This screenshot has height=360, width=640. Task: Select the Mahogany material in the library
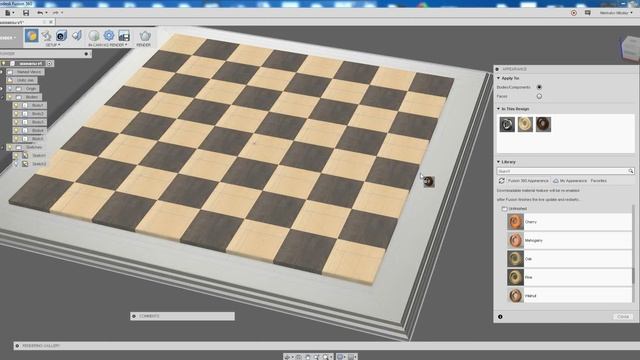(569, 240)
